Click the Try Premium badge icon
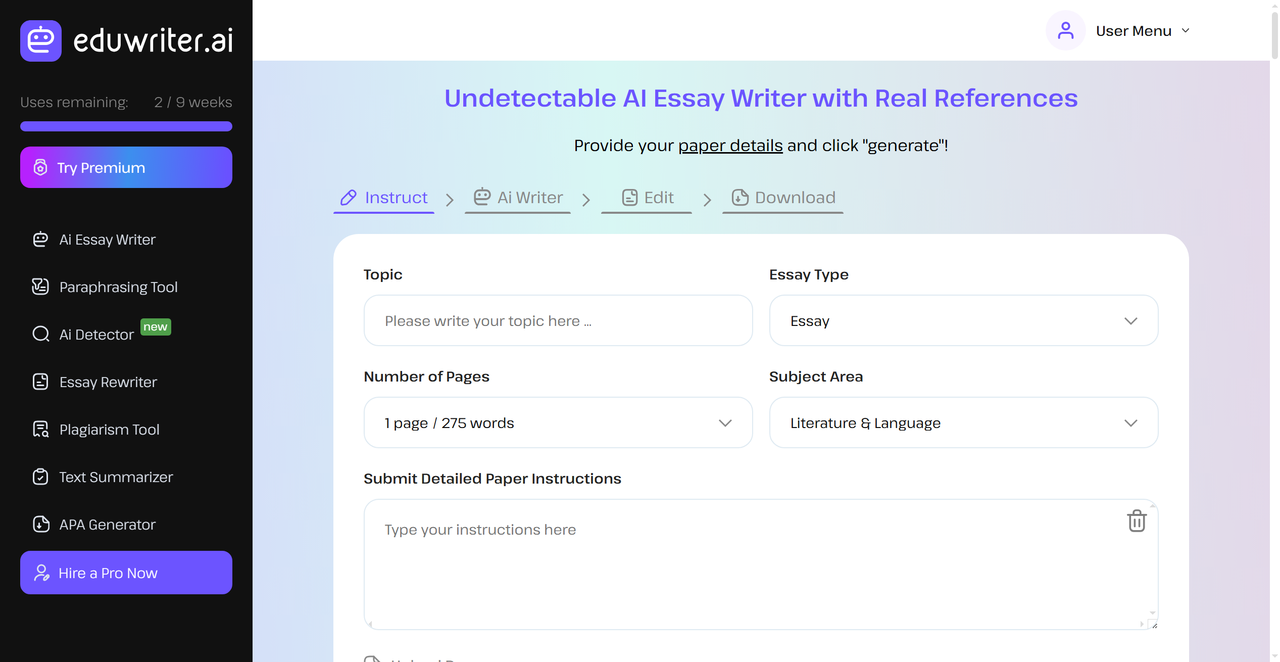This screenshot has height=662, width=1280. (40, 167)
